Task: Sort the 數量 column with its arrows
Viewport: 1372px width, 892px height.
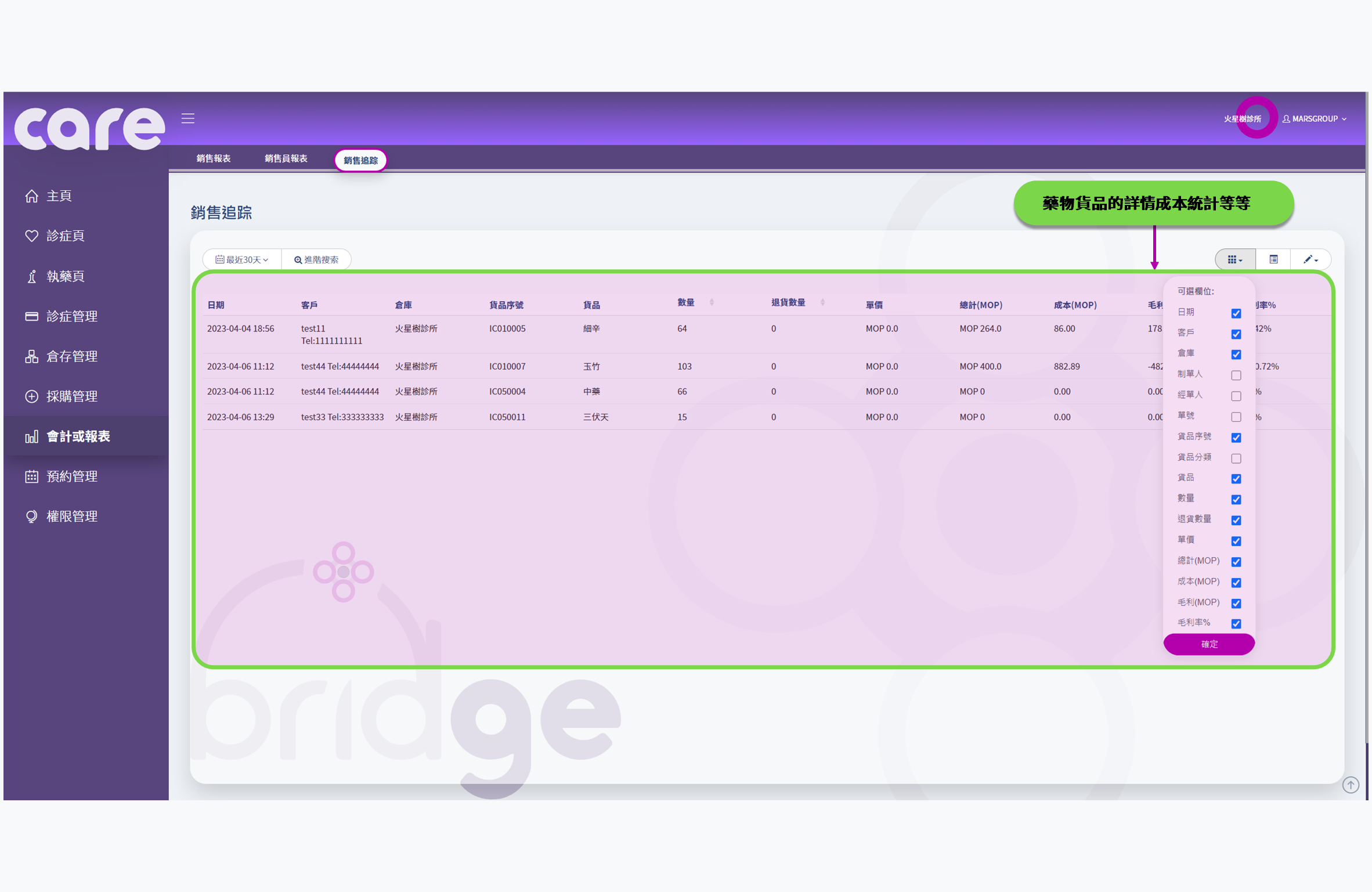Action: click(x=711, y=302)
